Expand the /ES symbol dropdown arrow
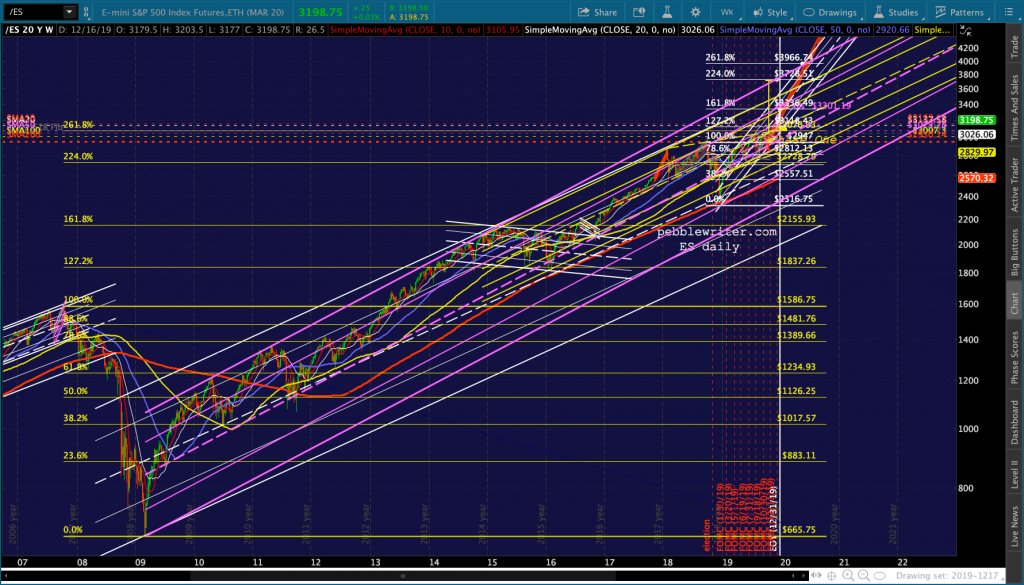1024x585 pixels. pyautogui.click(x=69, y=12)
